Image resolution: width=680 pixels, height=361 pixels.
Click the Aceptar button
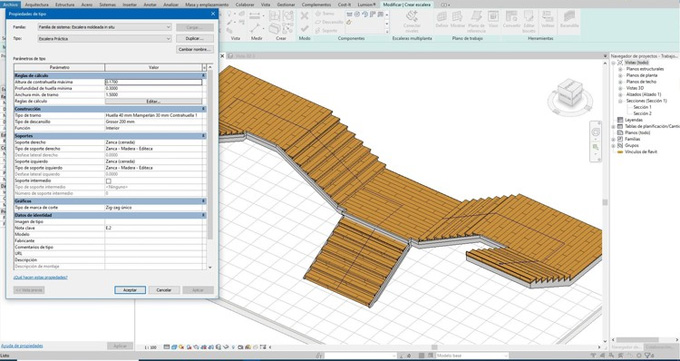[130, 290]
